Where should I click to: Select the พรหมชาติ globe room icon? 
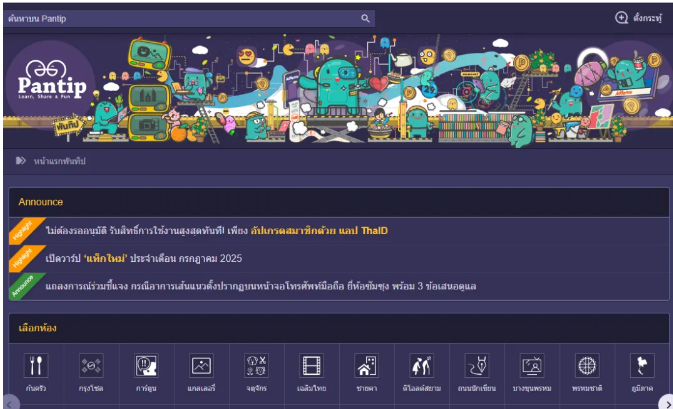(586, 368)
